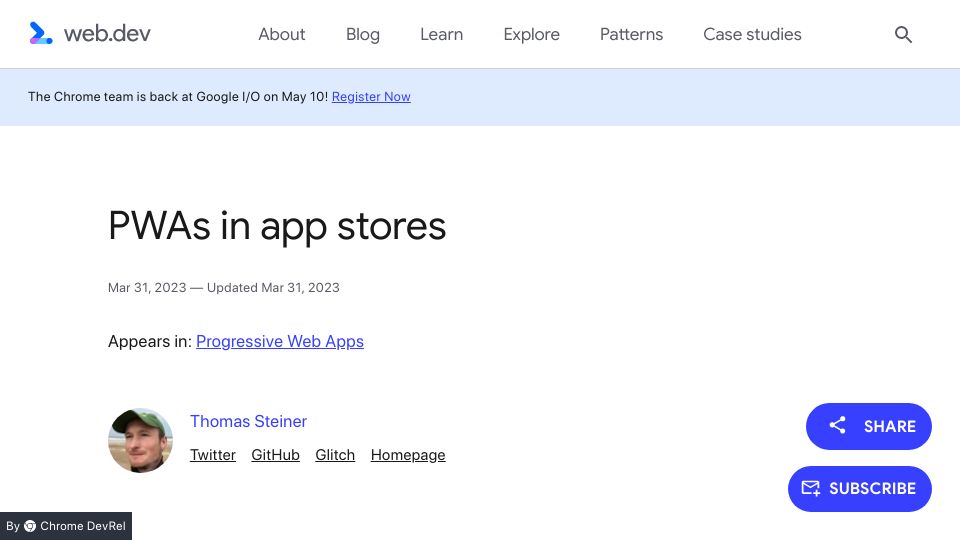Open the Learn nav item
The width and height of the screenshot is (960, 540).
pyautogui.click(x=441, y=34)
